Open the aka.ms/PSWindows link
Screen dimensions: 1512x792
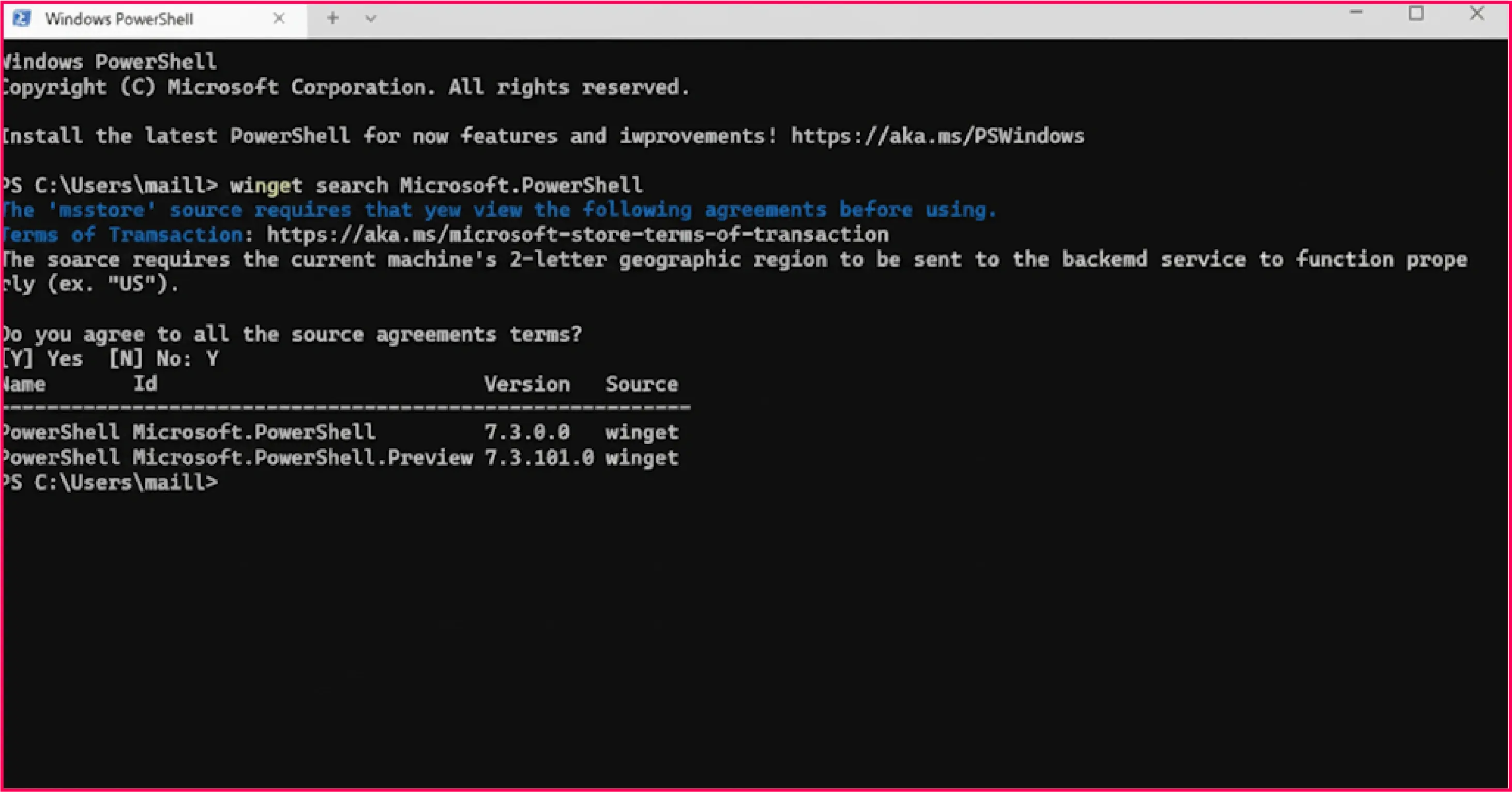(937, 136)
